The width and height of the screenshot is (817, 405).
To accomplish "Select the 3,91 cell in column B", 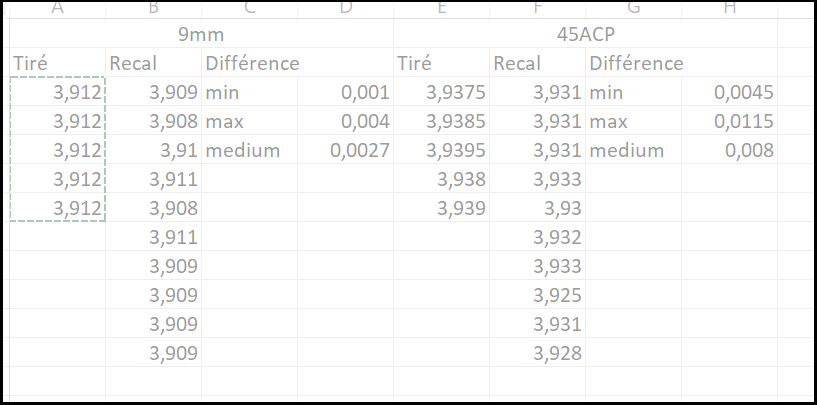I will [153, 150].
